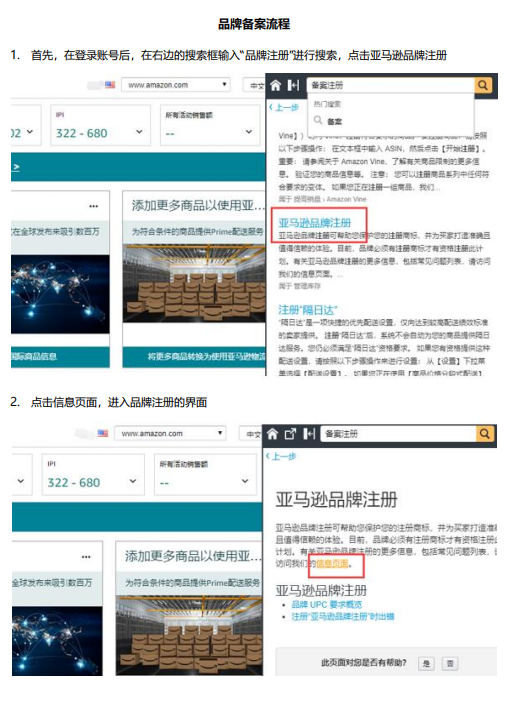Open www.amazon.com marketplace dropdown in step 2

(x=170, y=434)
